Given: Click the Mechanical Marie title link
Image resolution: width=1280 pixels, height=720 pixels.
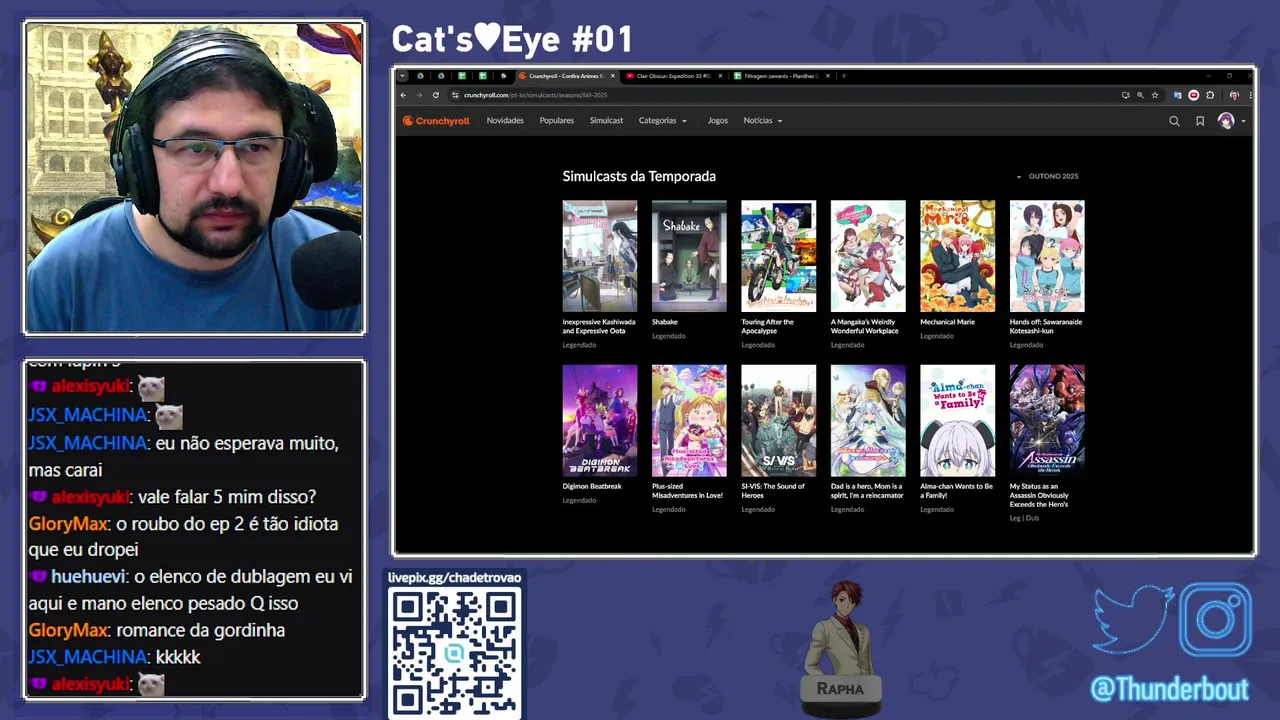Looking at the screenshot, I should [x=947, y=322].
